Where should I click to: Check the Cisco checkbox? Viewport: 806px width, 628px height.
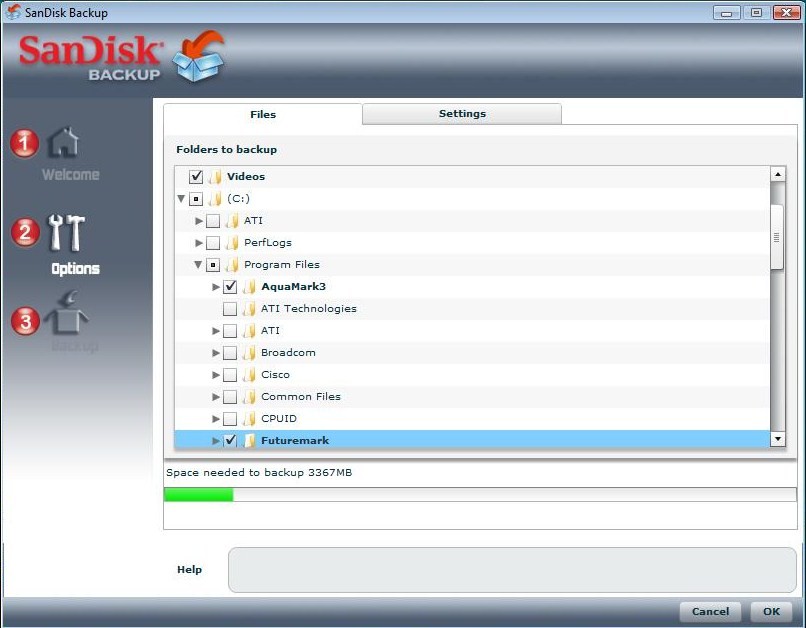coord(230,375)
